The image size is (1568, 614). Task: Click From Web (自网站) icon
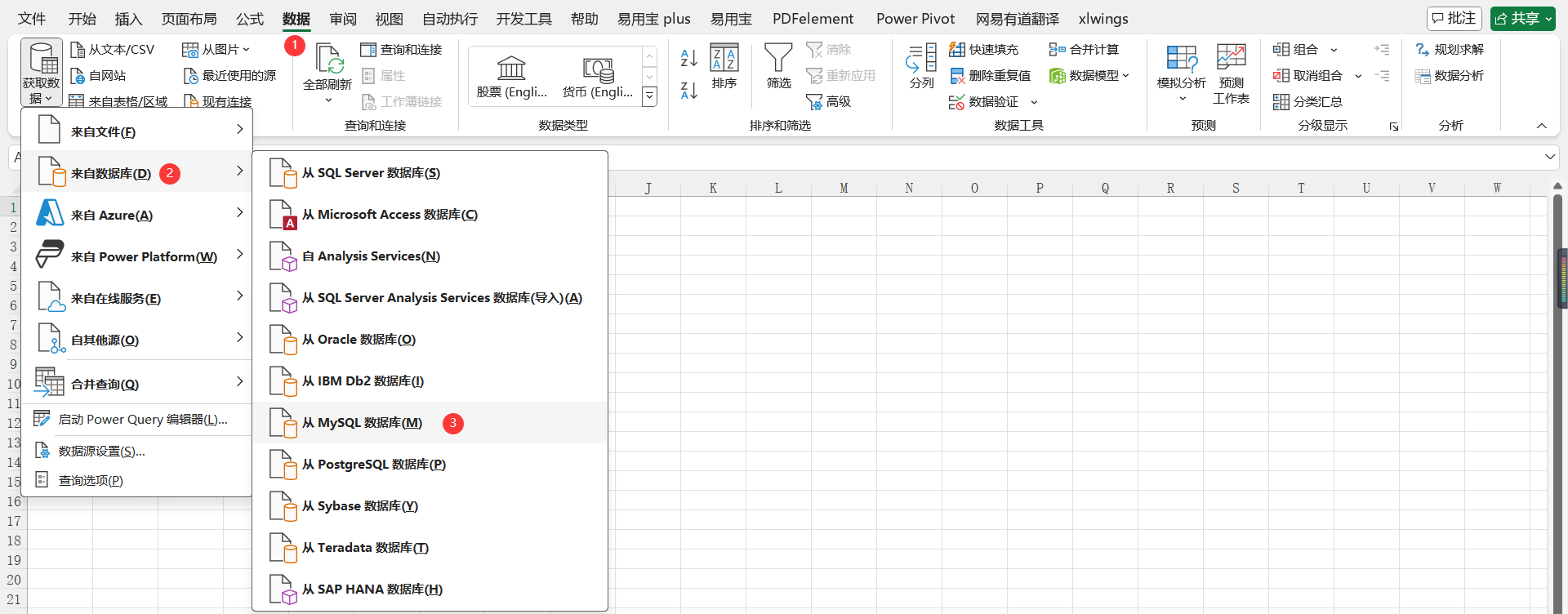(x=78, y=76)
